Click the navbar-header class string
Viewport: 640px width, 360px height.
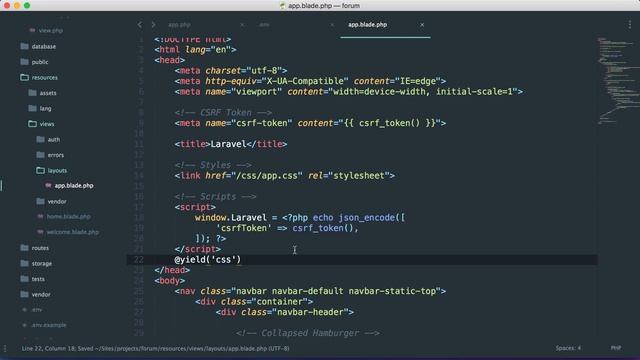click(x=311, y=312)
